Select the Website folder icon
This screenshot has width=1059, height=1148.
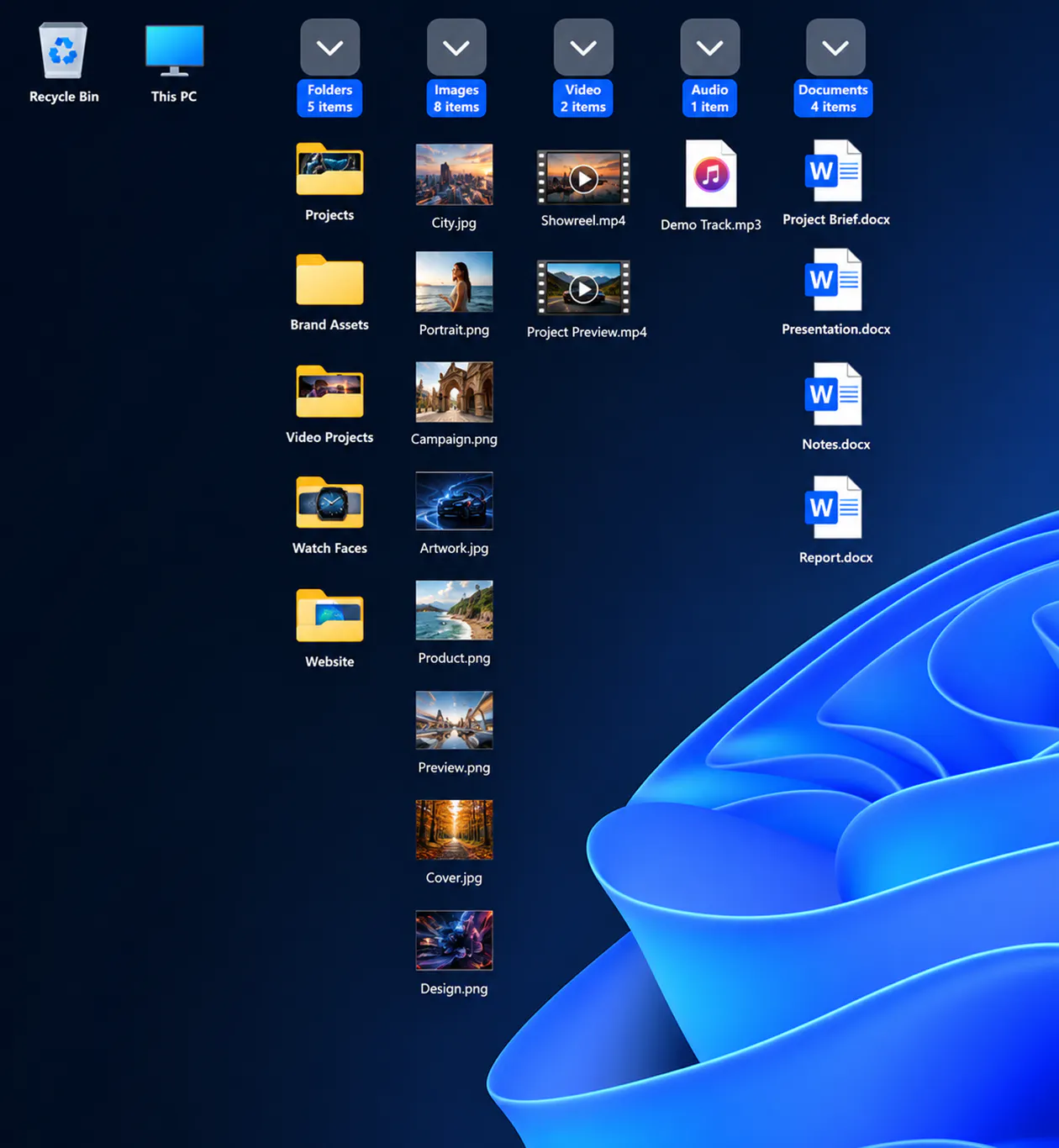329,615
